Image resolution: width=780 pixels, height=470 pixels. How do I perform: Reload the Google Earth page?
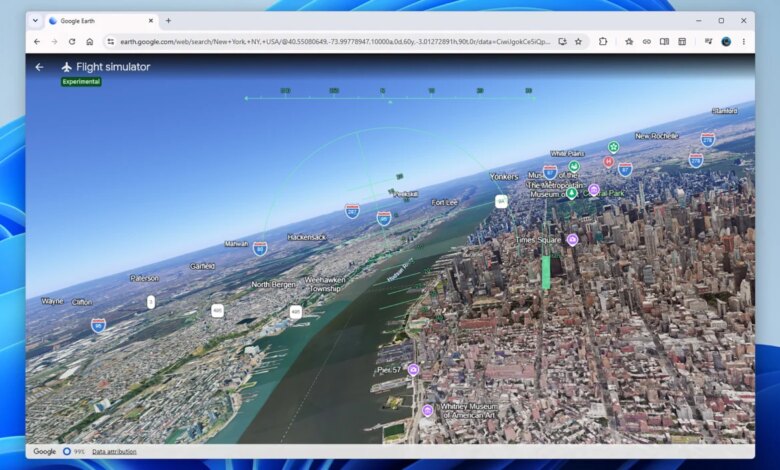click(72, 42)
